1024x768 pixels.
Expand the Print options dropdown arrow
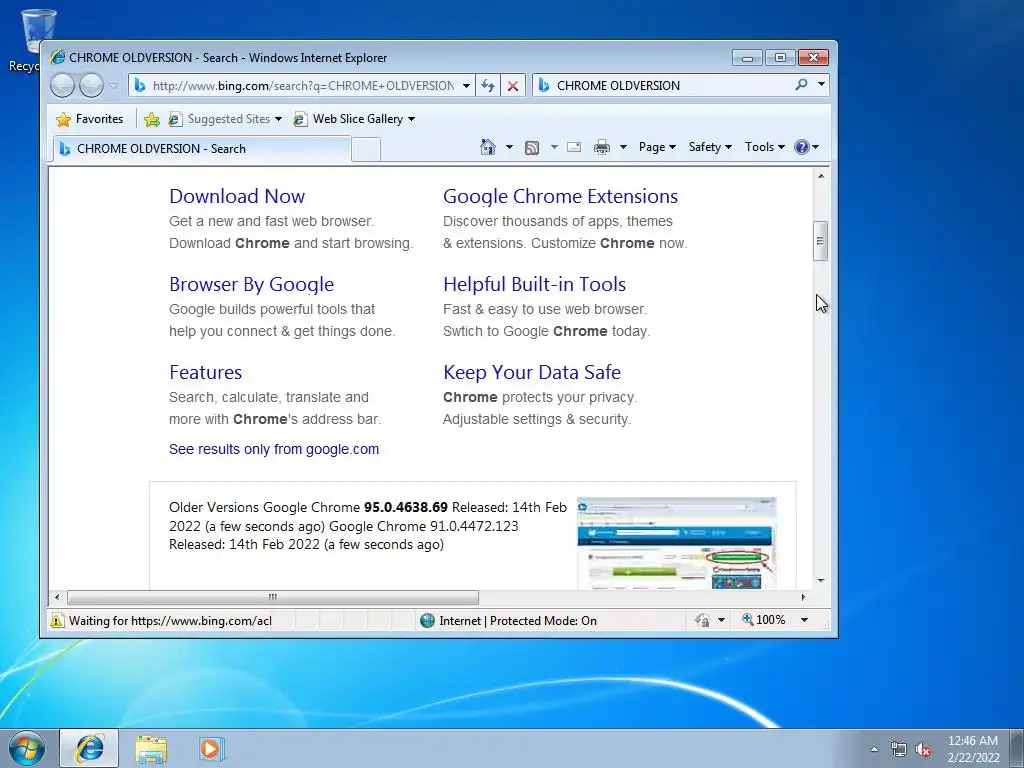click(623, 147)
